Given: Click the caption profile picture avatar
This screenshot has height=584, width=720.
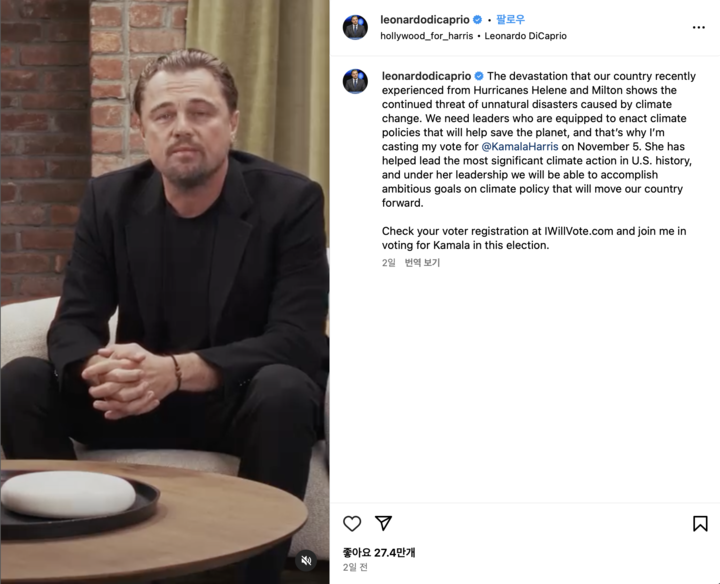Looking at the screenshot, I should click(355, 81).
